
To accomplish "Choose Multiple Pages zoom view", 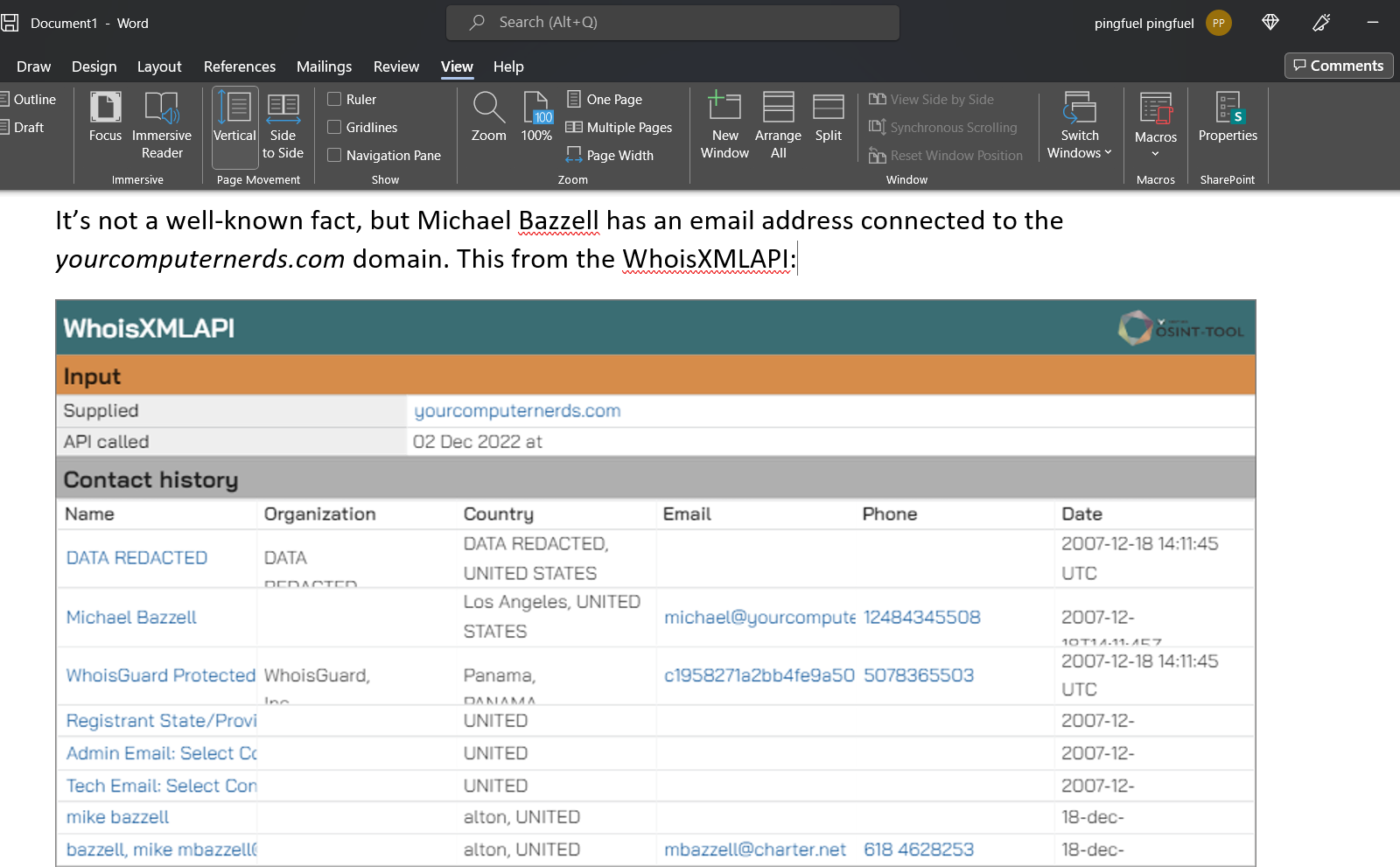I will (x=619, y=128).
